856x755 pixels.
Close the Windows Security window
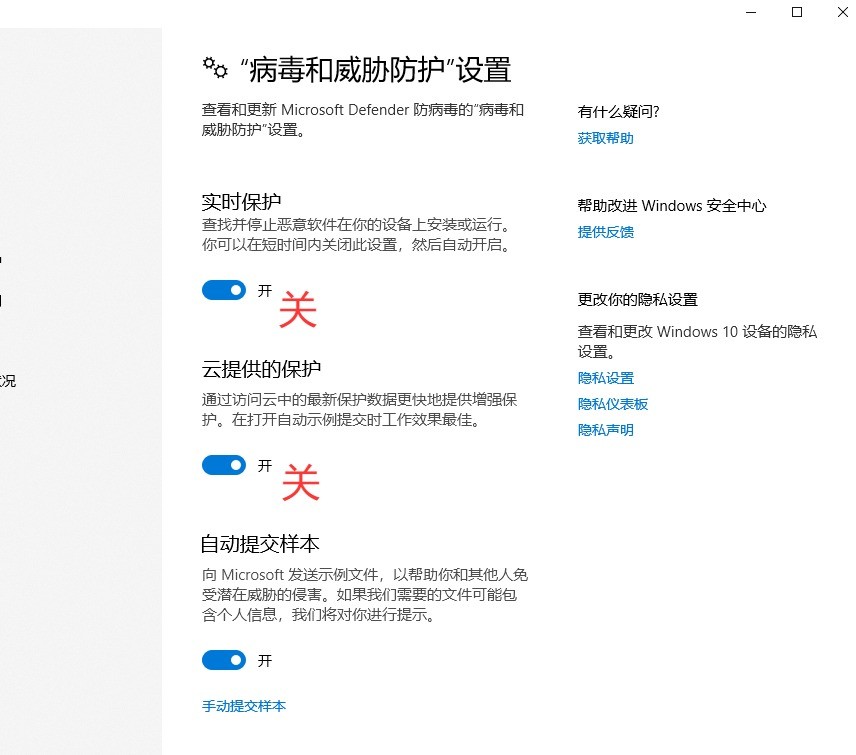click(x=842, y=12)
